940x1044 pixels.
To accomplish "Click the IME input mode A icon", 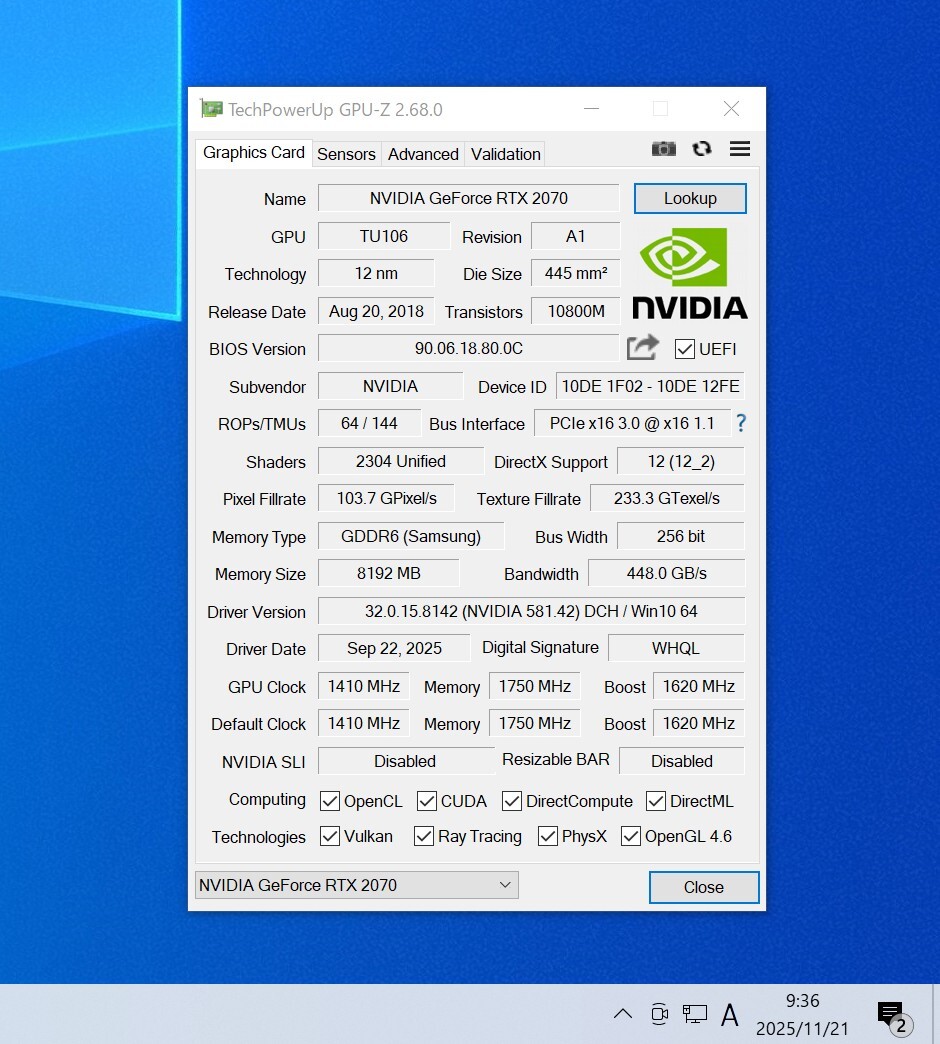I will [730, 1014].
